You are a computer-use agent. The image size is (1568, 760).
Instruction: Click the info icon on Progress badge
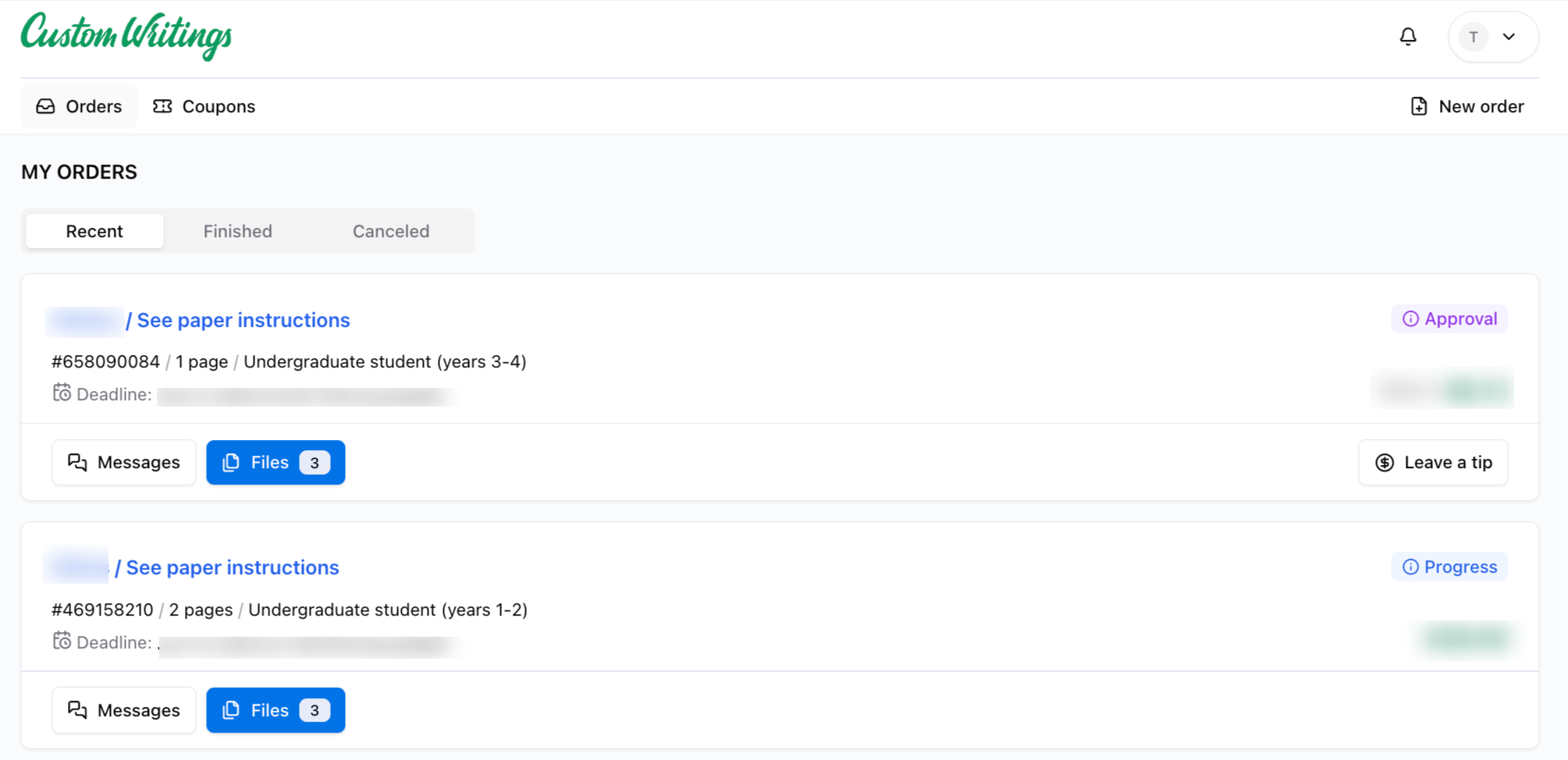pyautogui.click(x=1410, y=567)
